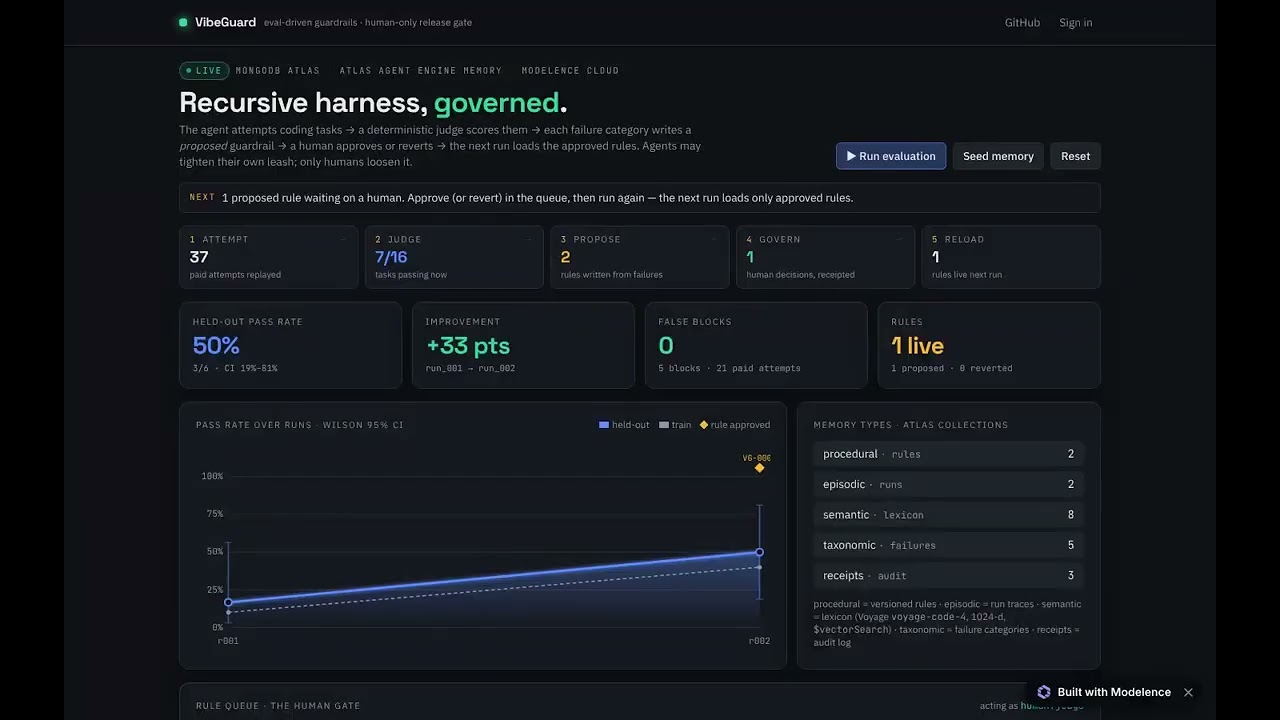
Task: Toggle the rule approved legend item
Action: coord(735,425)
